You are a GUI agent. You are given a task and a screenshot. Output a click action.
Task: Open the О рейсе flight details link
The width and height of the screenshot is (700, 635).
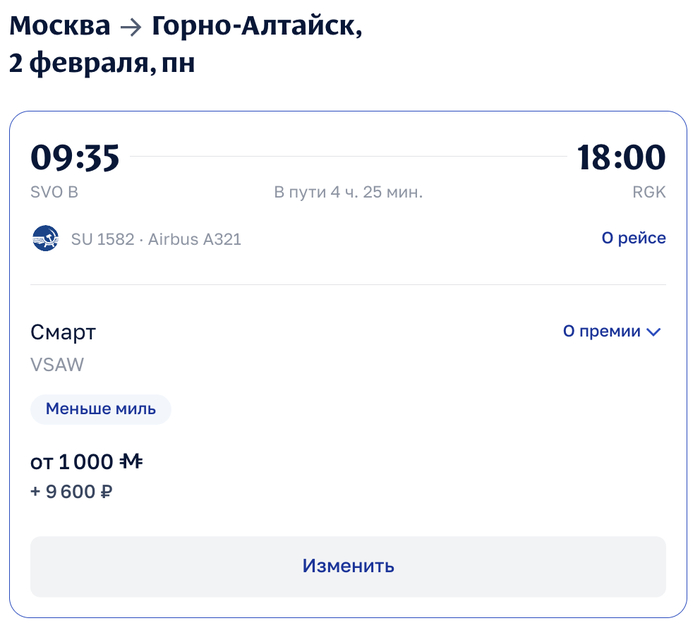pyautogui.click(x=633, y=238)
